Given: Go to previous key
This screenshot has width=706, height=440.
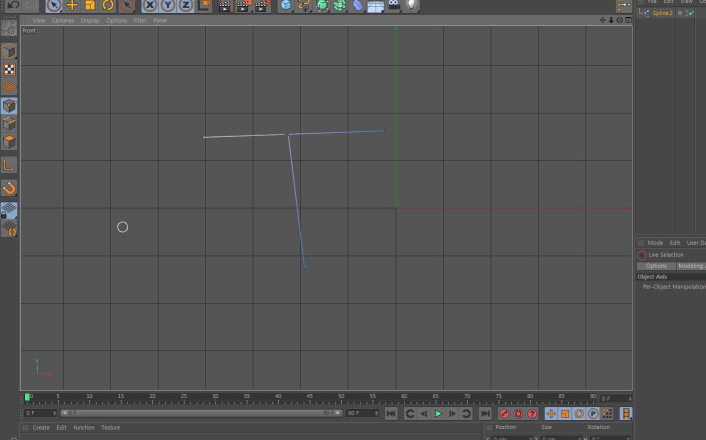Looking at the screenshot, I should click(410, 413).
